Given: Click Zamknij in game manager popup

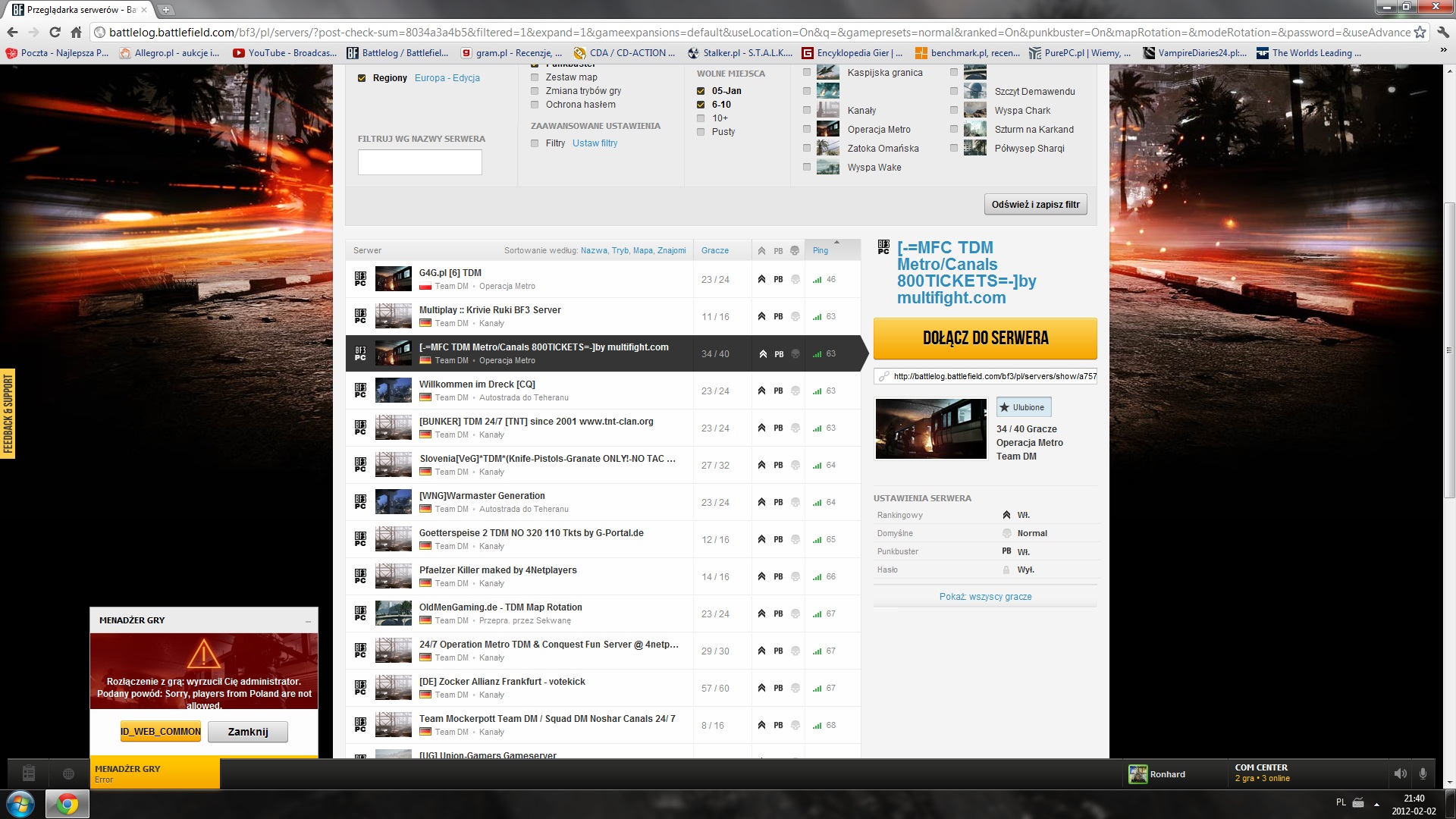Looking at the screenshot, I should click(248, 732).
